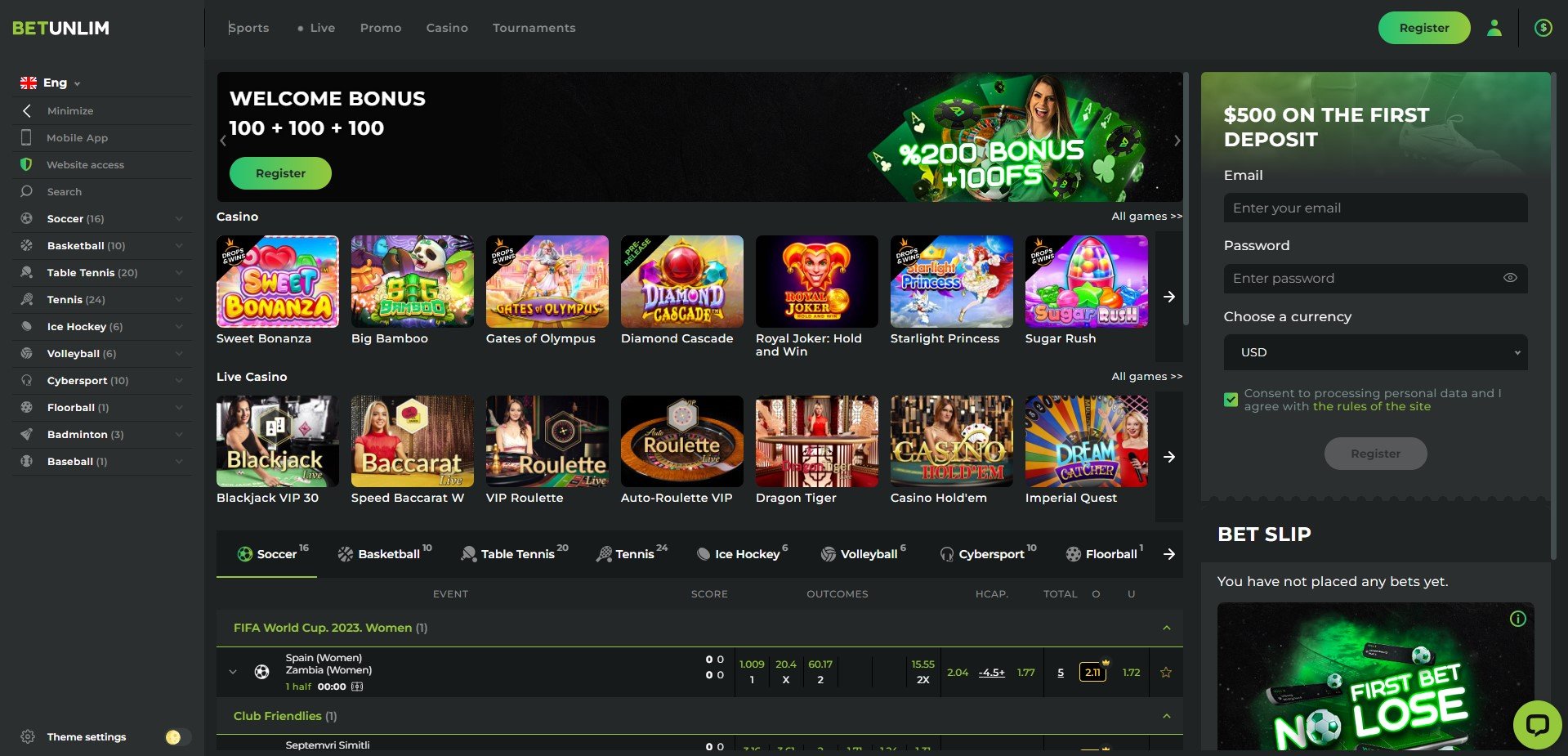
Task: Select odds 1.009 for Spain win
Action: [x=752, y=671]
